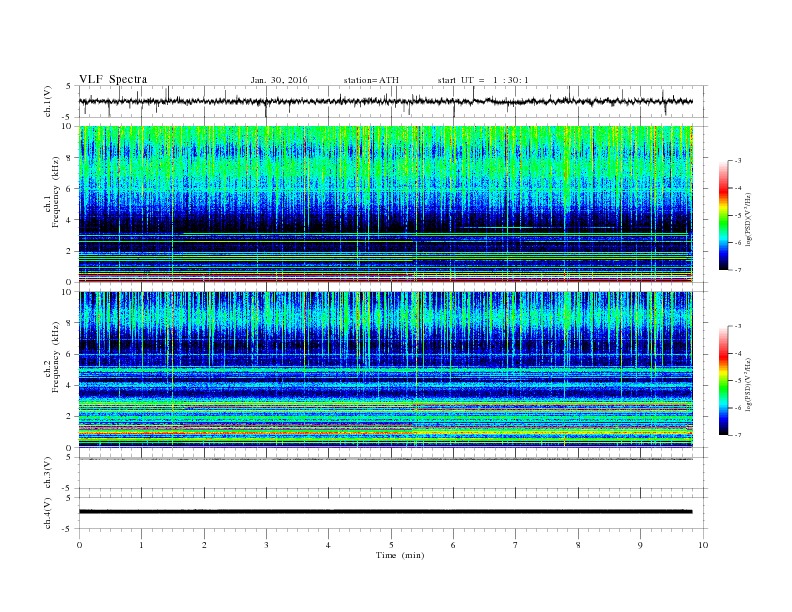Click the gray ch.3 trace near 5 V

pos(385,459)
